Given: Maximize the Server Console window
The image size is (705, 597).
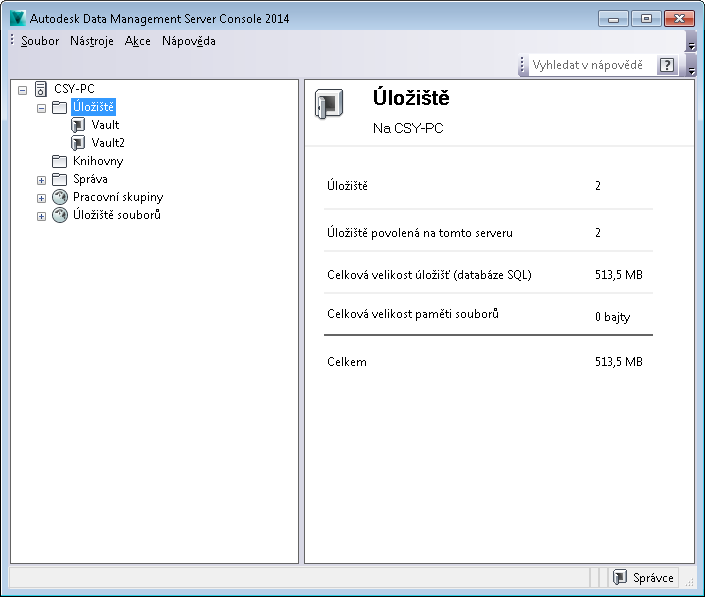Looking at the screenshot, I should tap(646, 19).
